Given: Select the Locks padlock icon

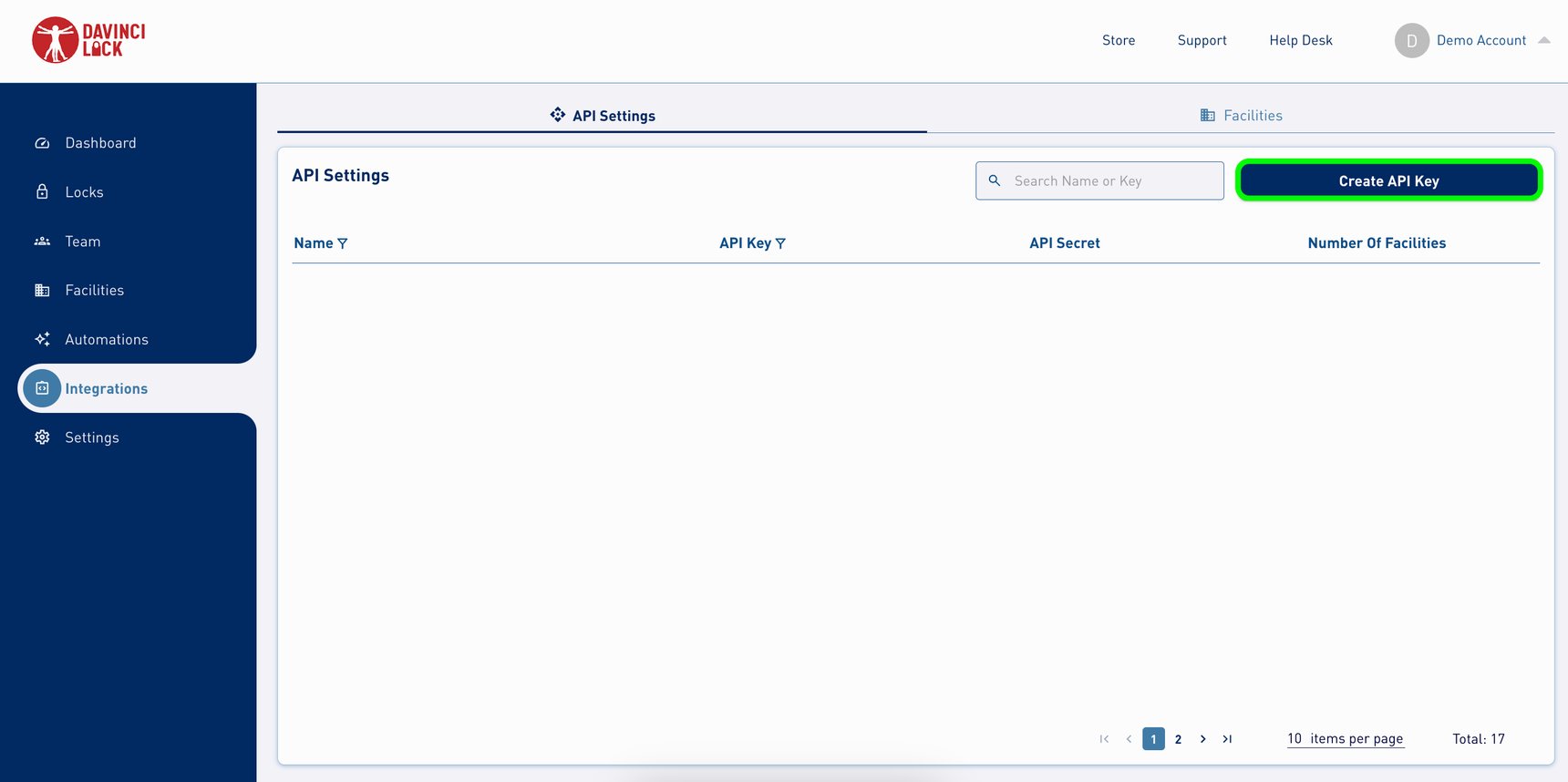Looking at the screenshot, I should [42, 192].
